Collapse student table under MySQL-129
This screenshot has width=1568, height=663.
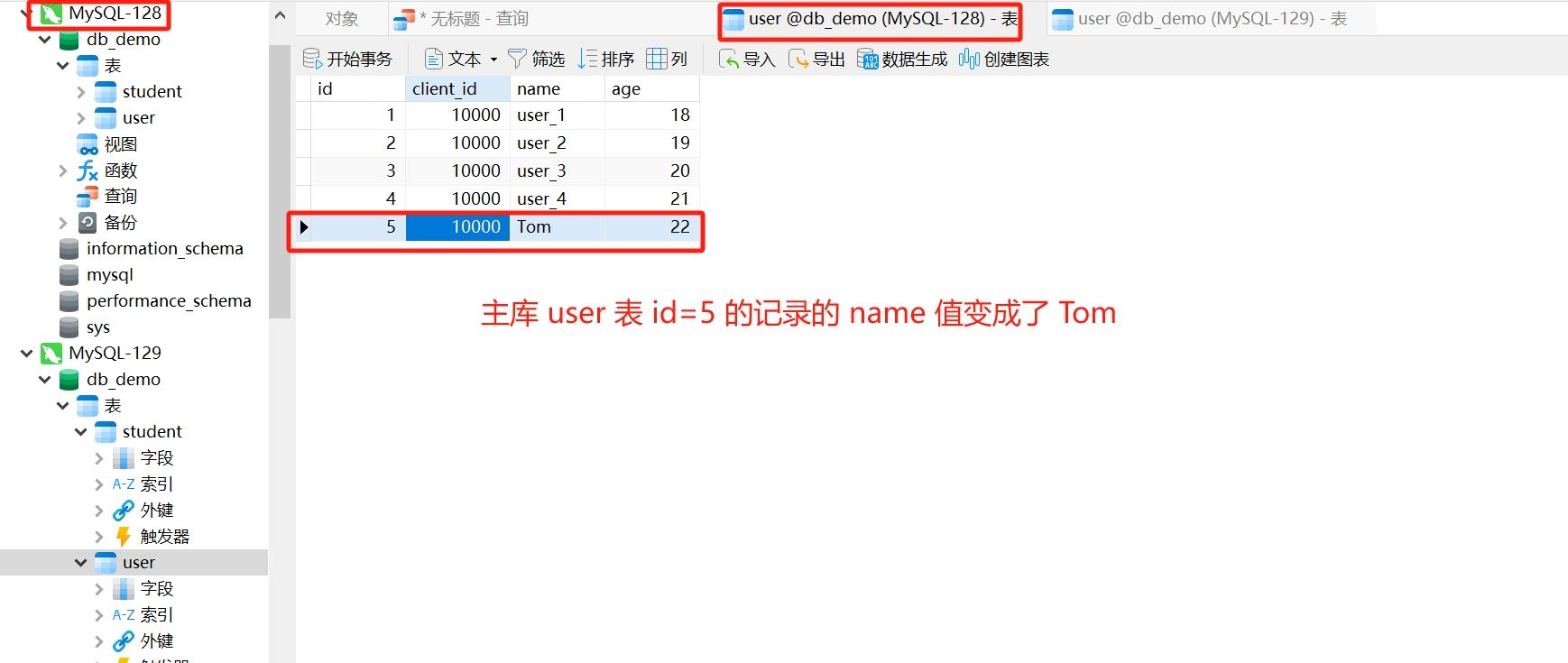(x=81, y=432)
